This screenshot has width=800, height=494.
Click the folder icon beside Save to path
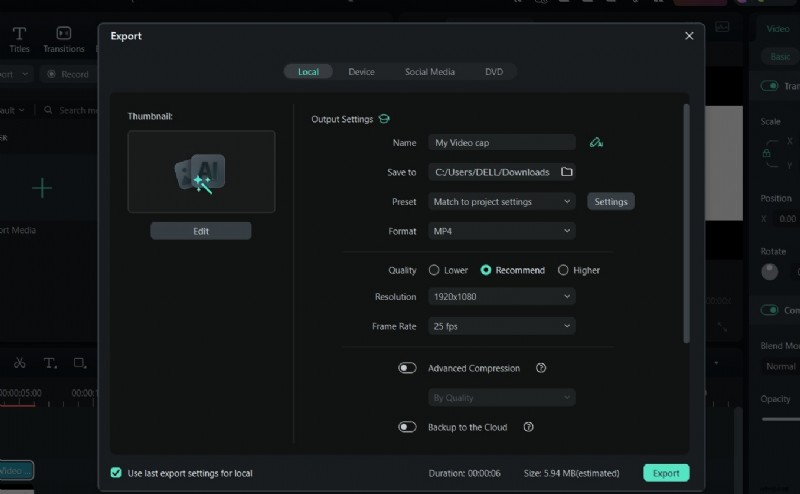[x=567, y=172]
